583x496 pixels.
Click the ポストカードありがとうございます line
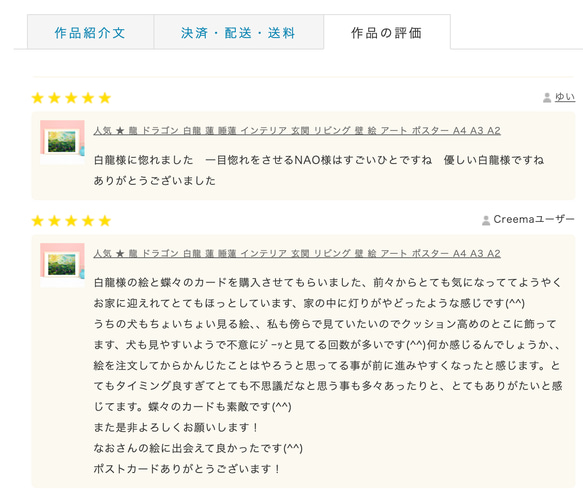(x=187, y=469)
